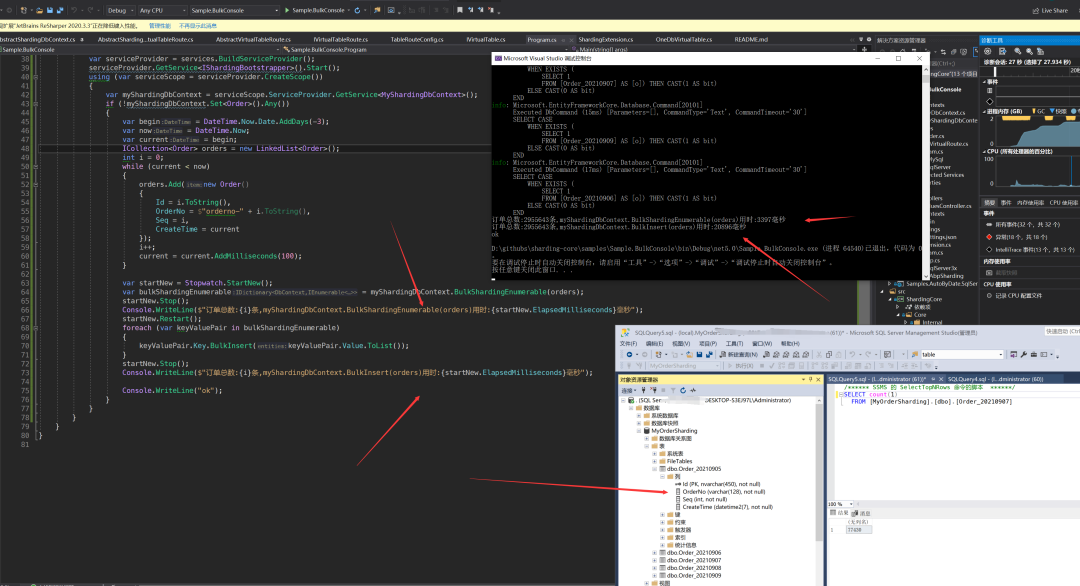Click the Save All icon in the Visual Studio toolbar
The image size is (1080, 586).
pos(60,10)
